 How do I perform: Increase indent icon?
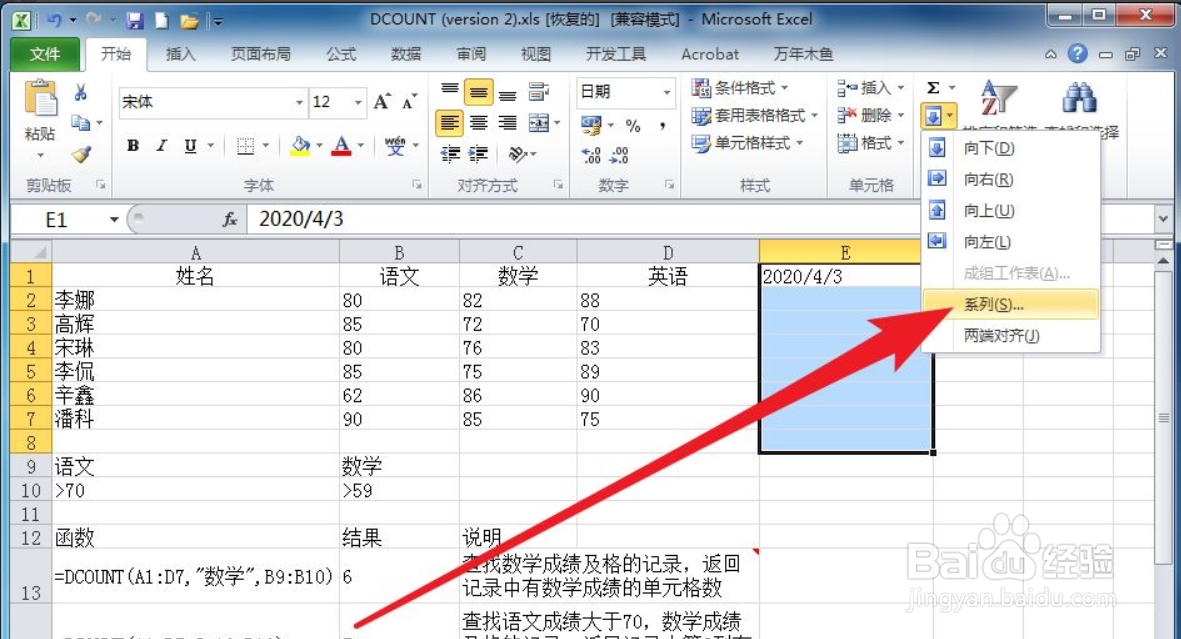478,154
